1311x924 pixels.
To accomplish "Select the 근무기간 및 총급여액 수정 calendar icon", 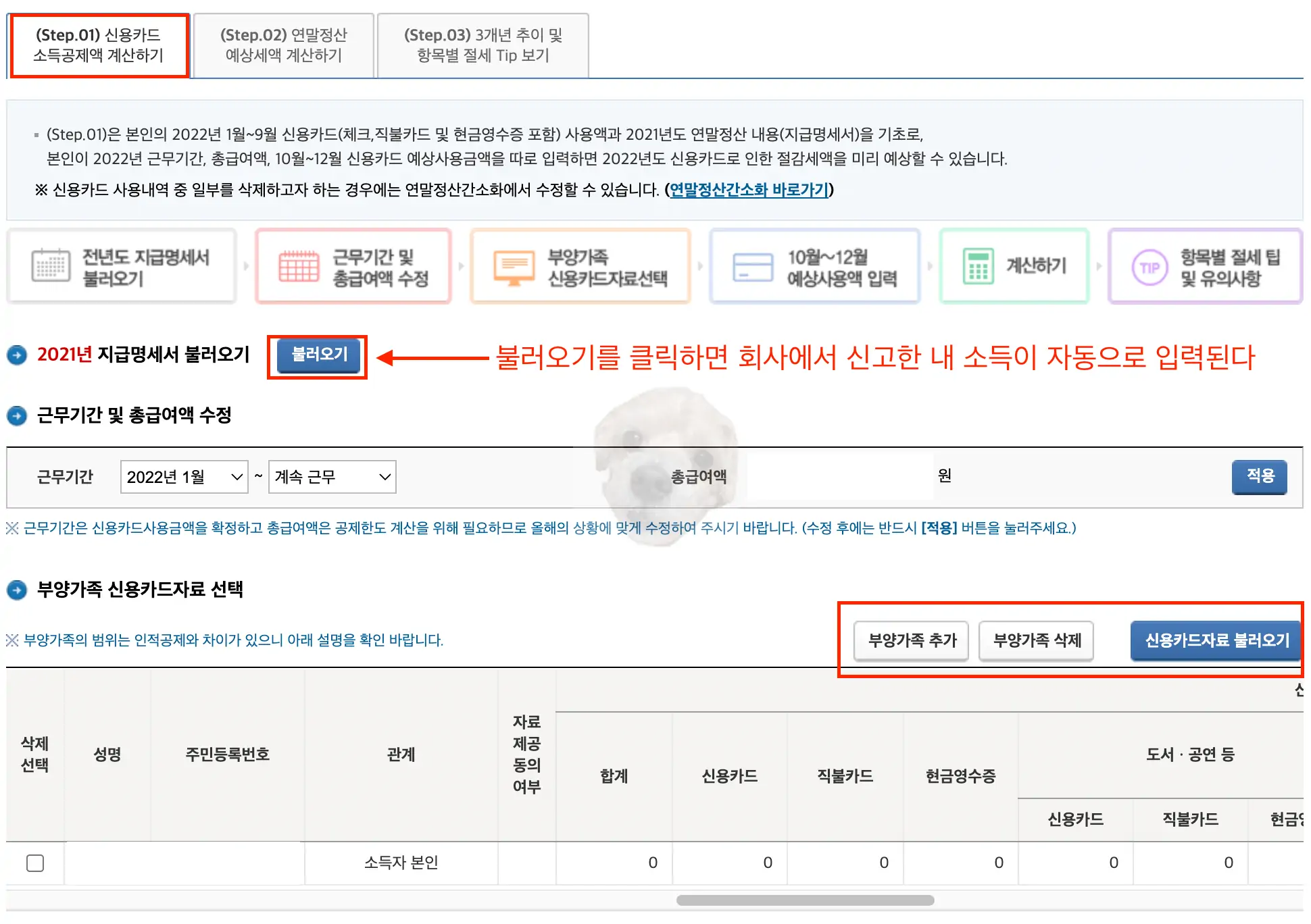I will (x=297, y=266).
